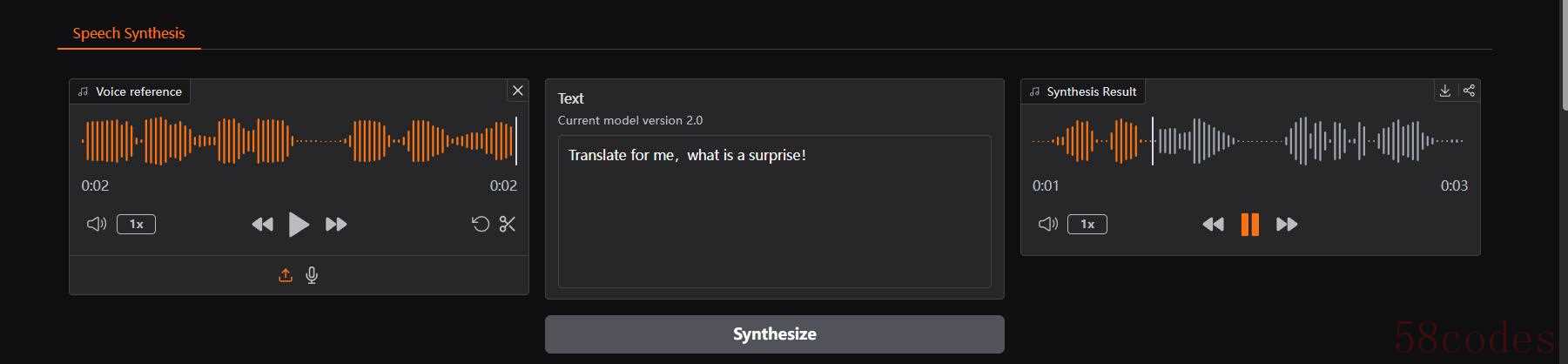Undo changes to voice reference

tap(480, 225)
